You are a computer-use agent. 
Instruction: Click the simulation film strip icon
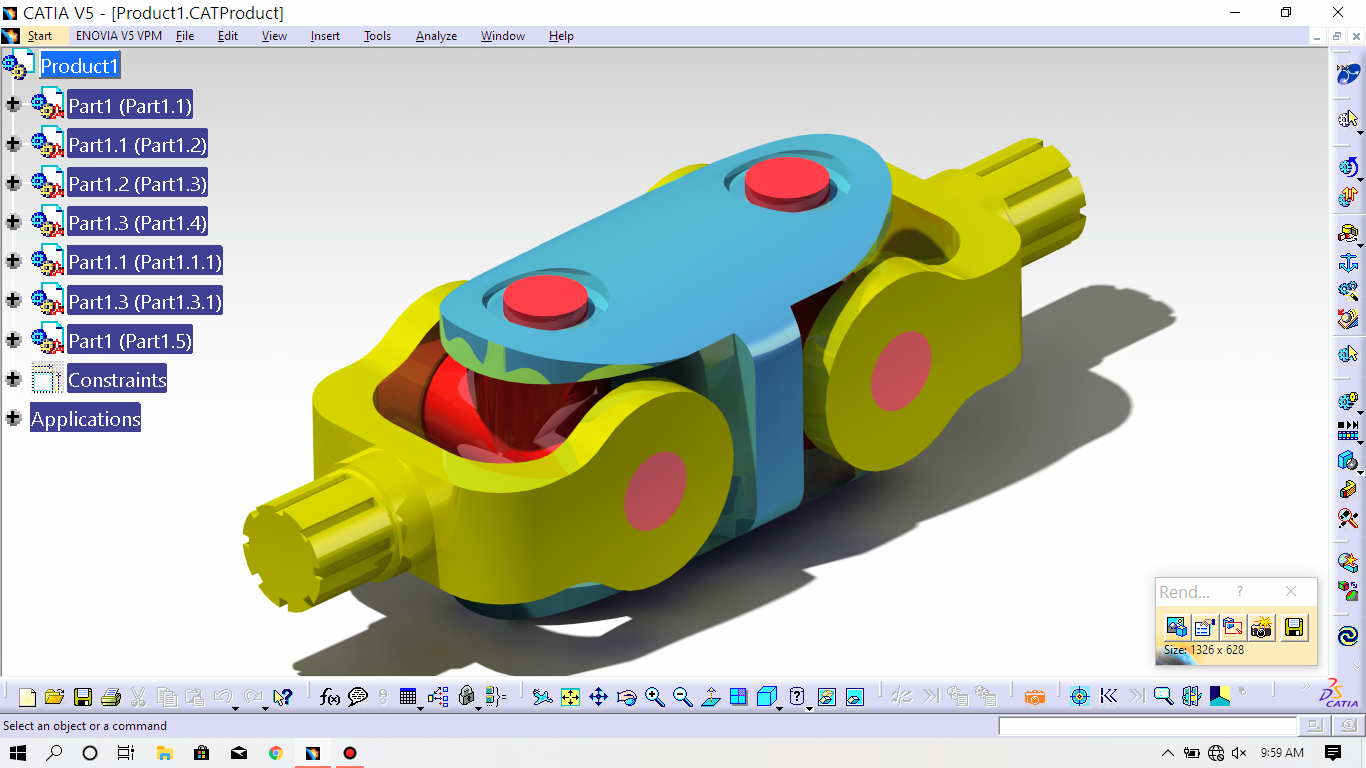(1348, 432)
